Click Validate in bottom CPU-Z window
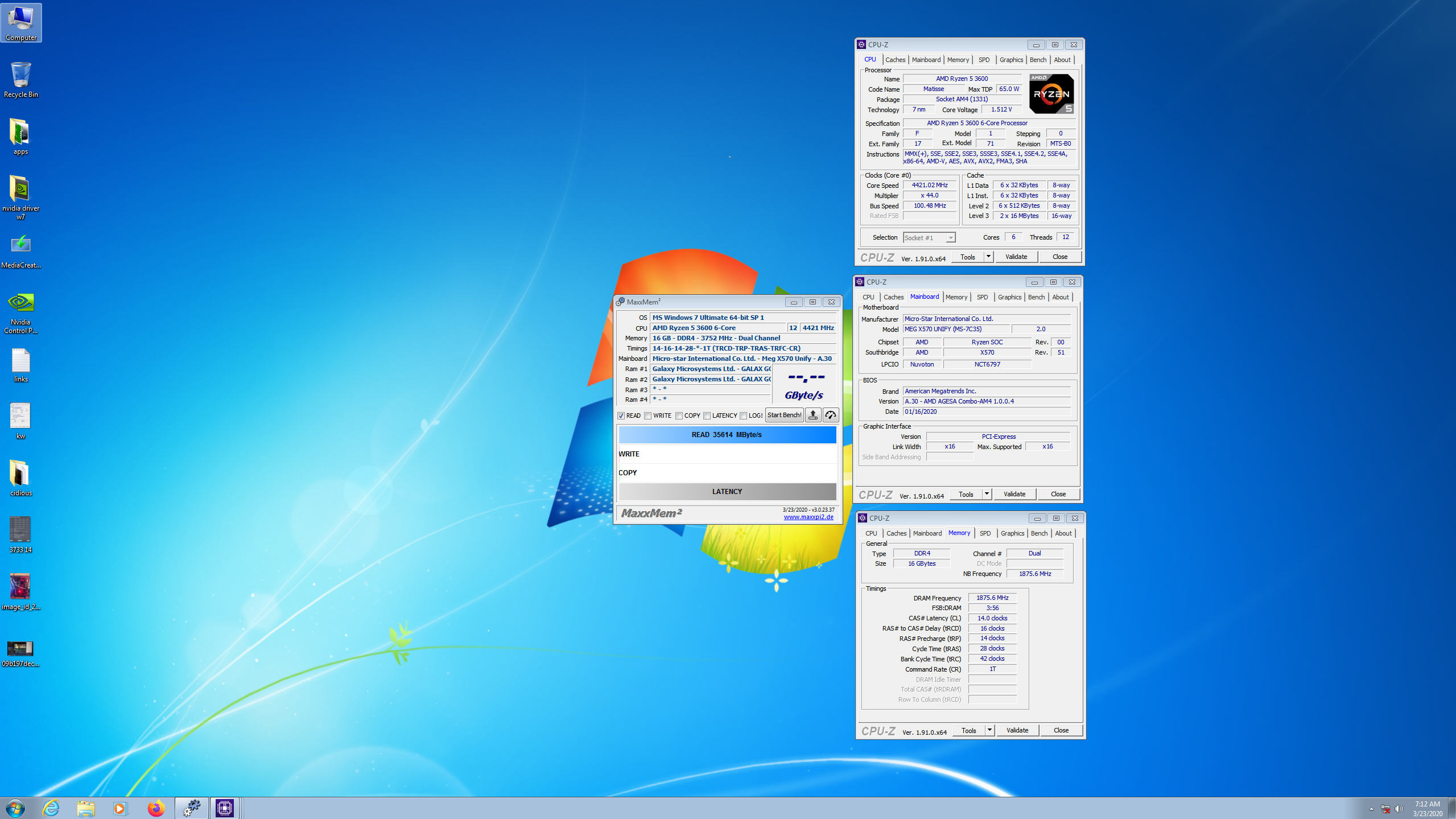The width and height of the screenshot is (1456, 819). [x=1017, y=730]
